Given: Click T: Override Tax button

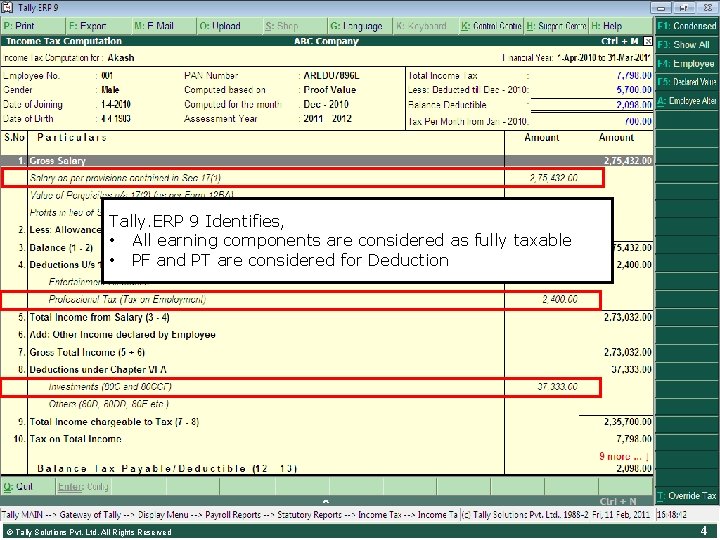Looking at the screenshot, I should click(686, 496).
